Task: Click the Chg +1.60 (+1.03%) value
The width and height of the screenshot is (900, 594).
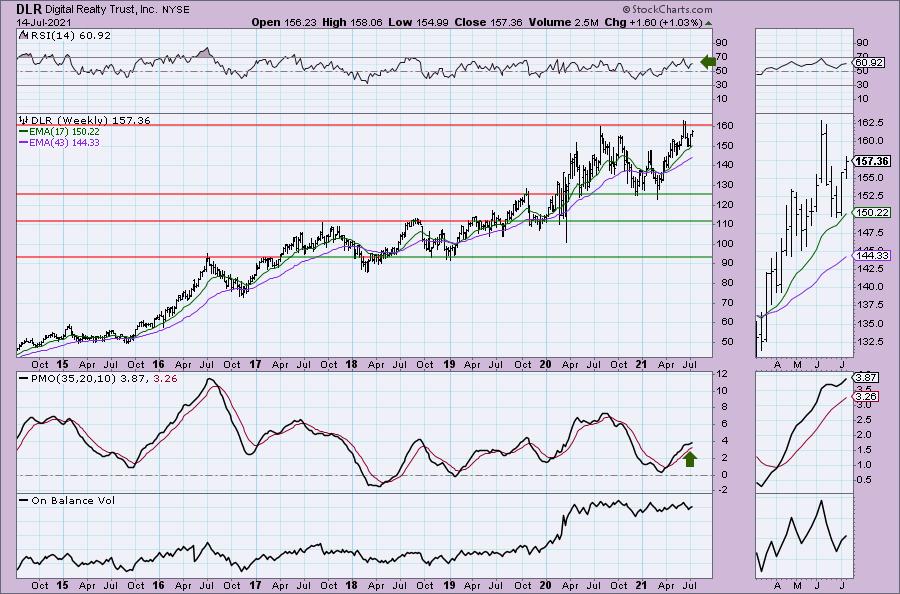Action: coord(653,22)
